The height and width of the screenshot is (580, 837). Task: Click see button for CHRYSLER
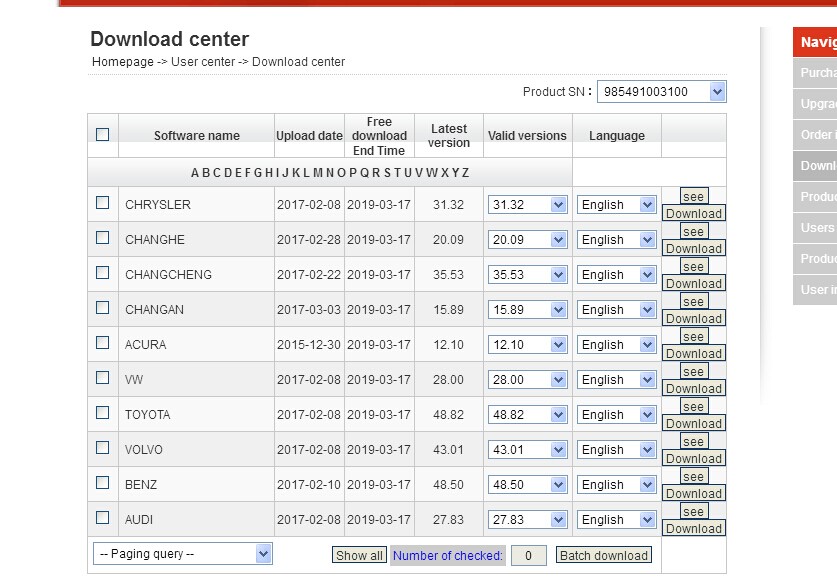694,196
